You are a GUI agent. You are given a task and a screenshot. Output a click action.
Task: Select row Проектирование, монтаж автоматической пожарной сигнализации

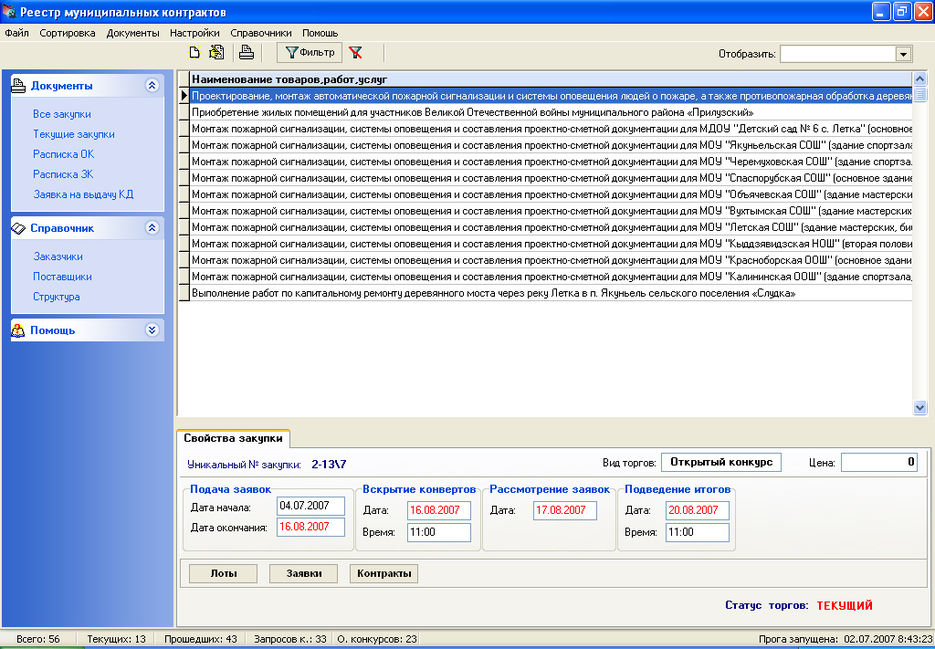(551, 95)
